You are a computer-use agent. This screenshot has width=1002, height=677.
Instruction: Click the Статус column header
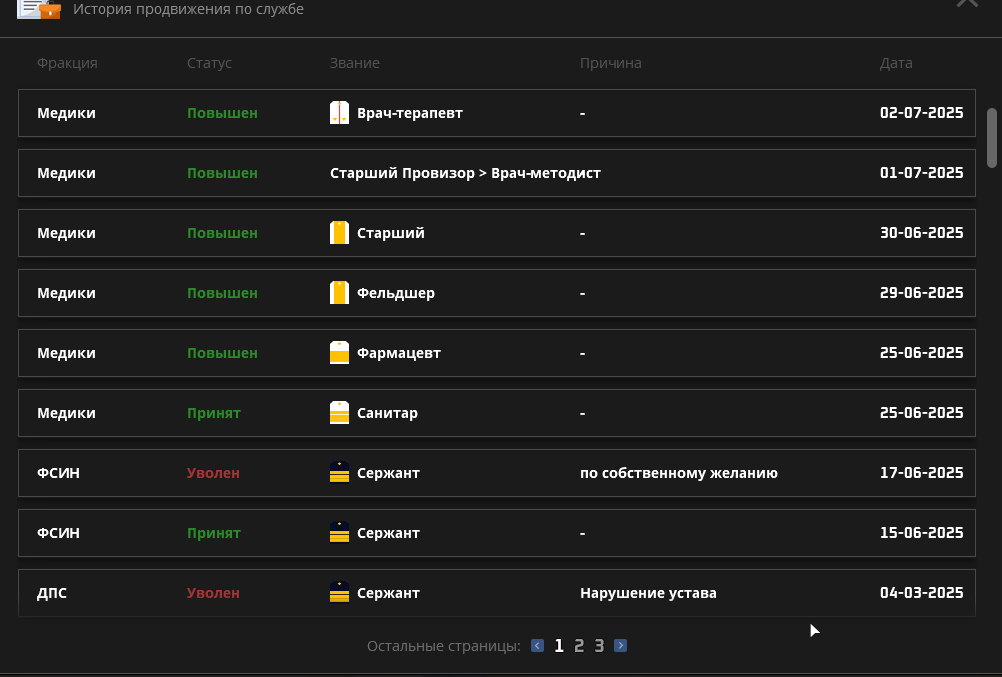coord(209,63)
